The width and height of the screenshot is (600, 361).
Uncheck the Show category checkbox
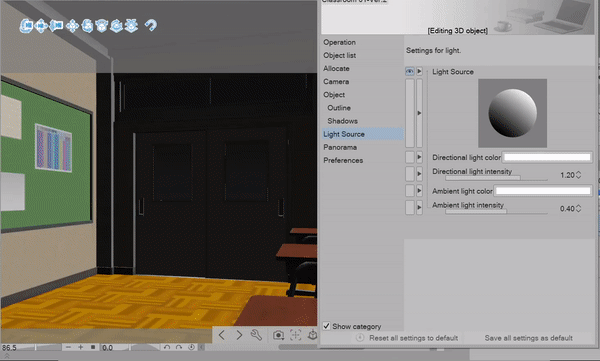click(x=326, y=326)
